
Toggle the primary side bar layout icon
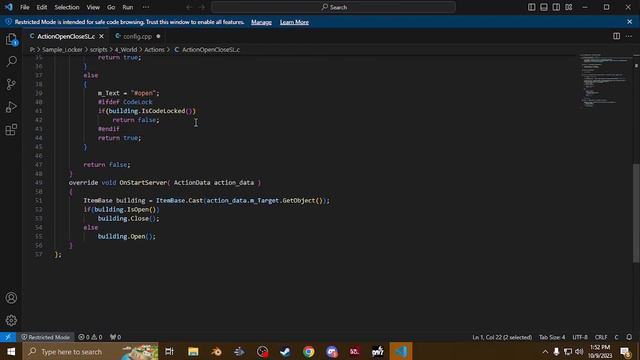click(531, 7)
